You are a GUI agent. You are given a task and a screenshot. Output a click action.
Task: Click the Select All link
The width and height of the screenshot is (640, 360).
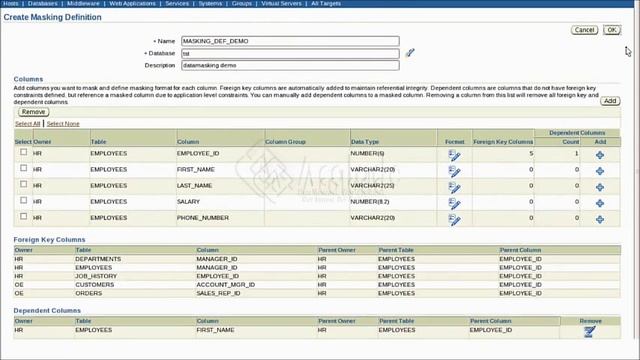[x=27, y=124]
